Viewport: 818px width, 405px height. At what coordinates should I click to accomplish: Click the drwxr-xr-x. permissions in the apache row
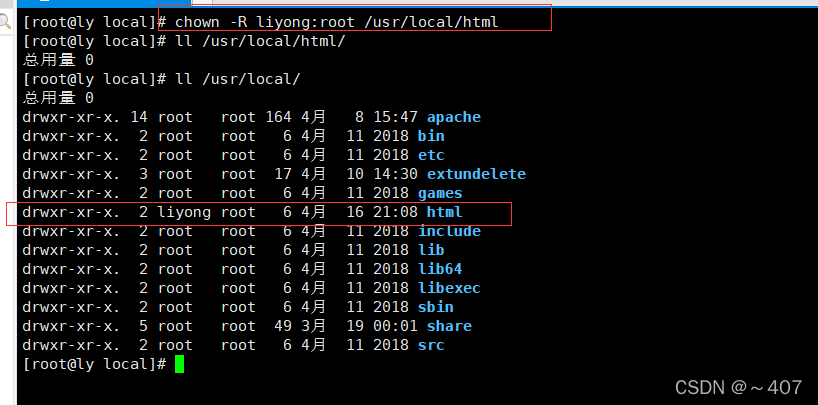coord(71,117)
